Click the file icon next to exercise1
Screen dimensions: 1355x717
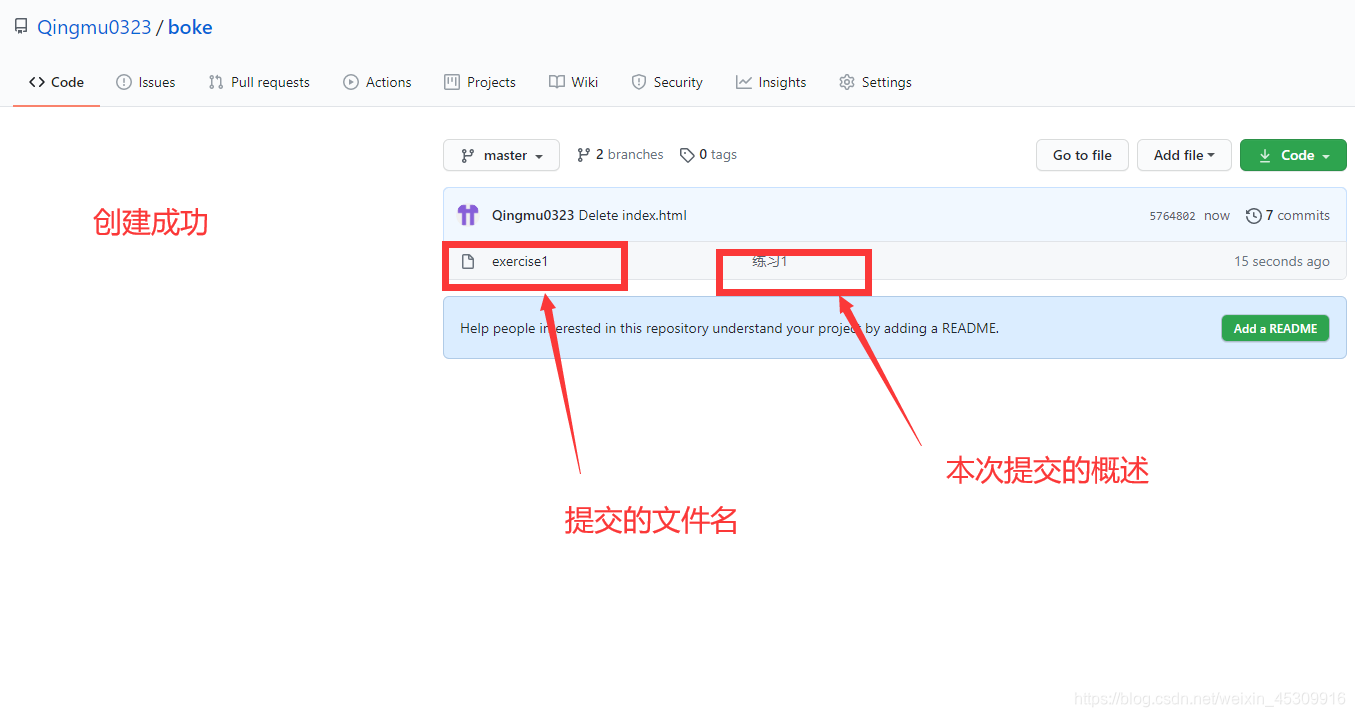pyautogui.click(x=468, y=262)
